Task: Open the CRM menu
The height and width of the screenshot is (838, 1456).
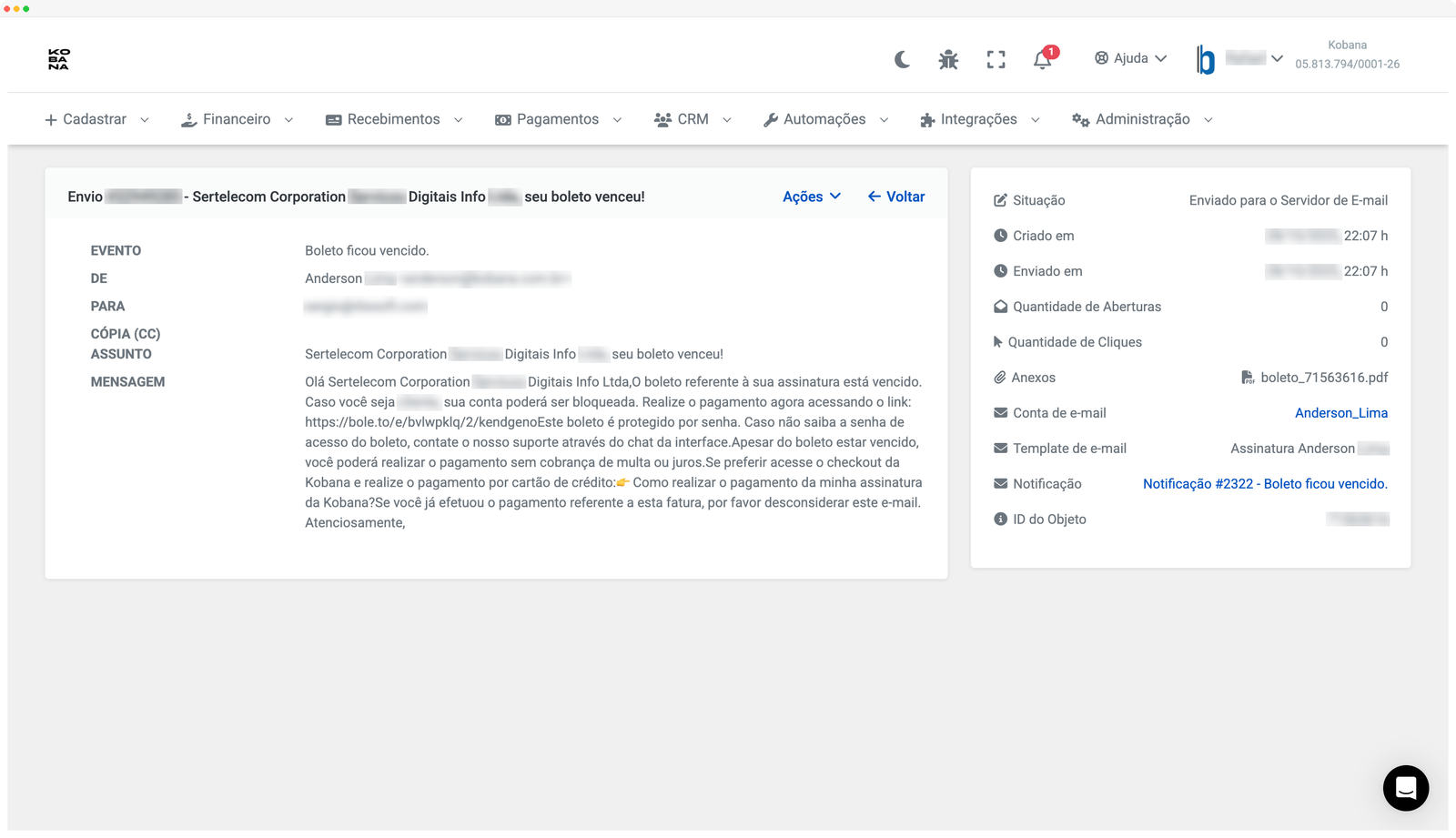Action: pos(692,118)
